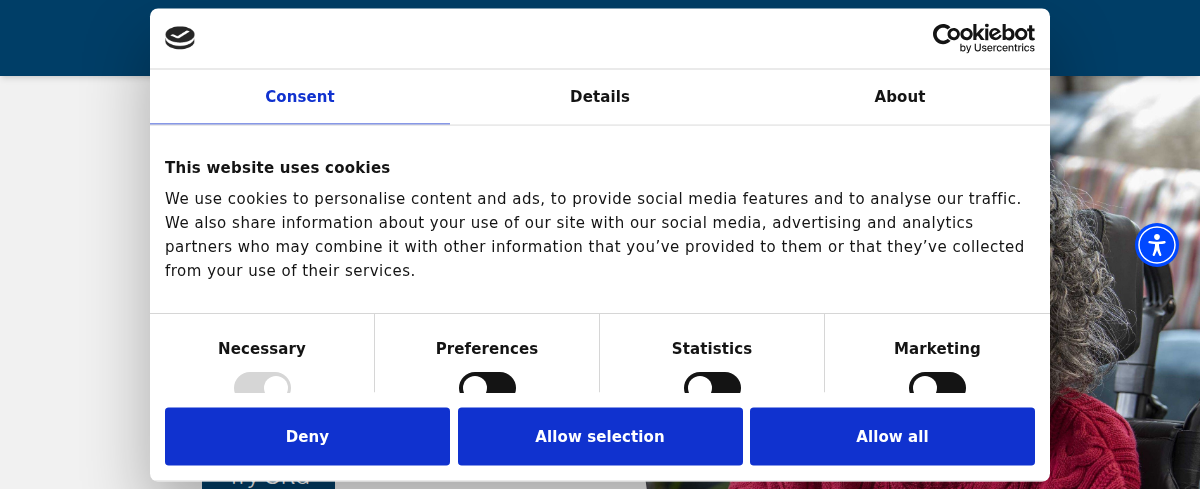The width and height of the screenshot is (1200, 489).
Task: Accept cookies with Allow all
Action: 892,436
